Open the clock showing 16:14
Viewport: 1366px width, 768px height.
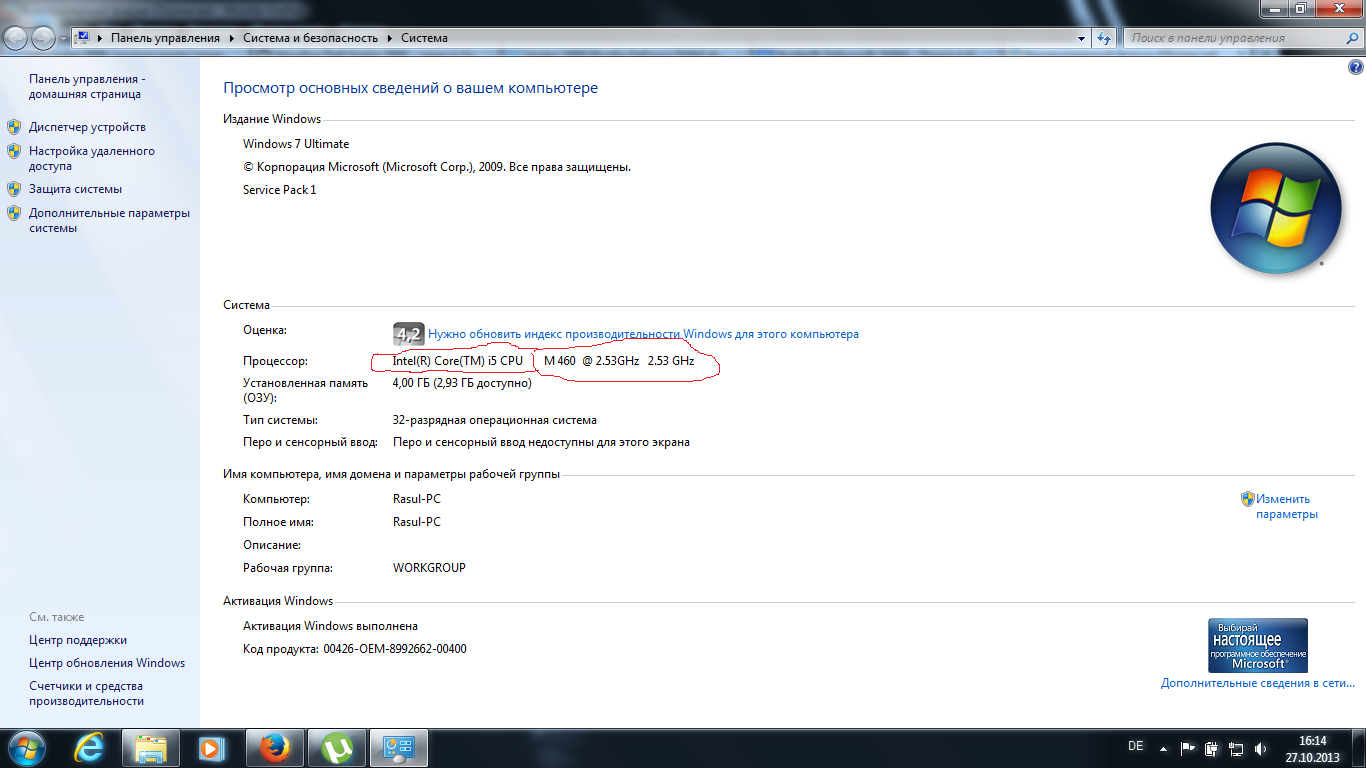coord(1312,748)
